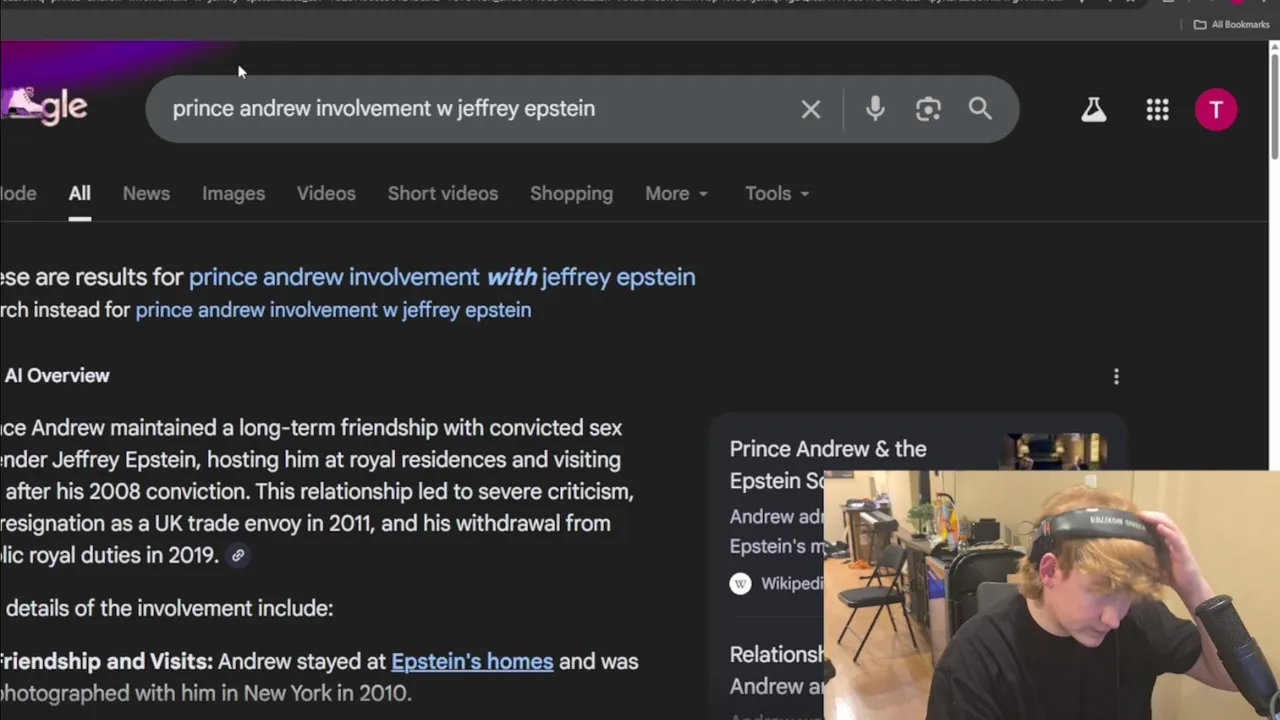Open Google Lens image search
The width and height of the screenshot is (1280, 720).
point(928,109)
